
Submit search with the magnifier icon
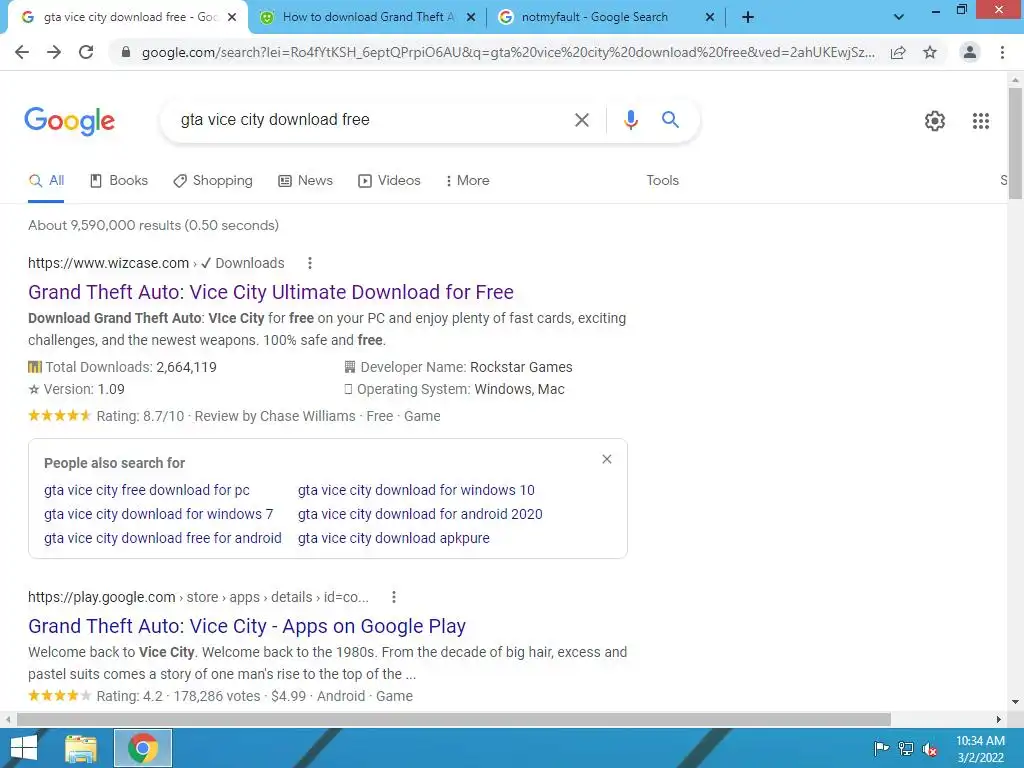click(x=670, y=120)
